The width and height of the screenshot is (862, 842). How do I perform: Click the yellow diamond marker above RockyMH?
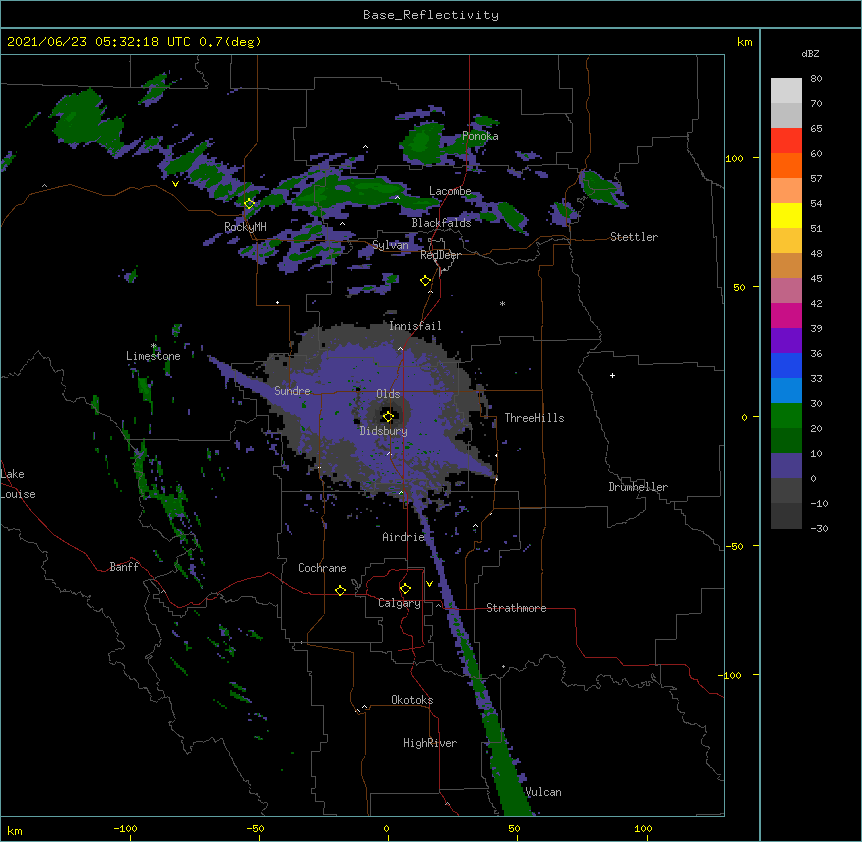(x=249, y=204)
